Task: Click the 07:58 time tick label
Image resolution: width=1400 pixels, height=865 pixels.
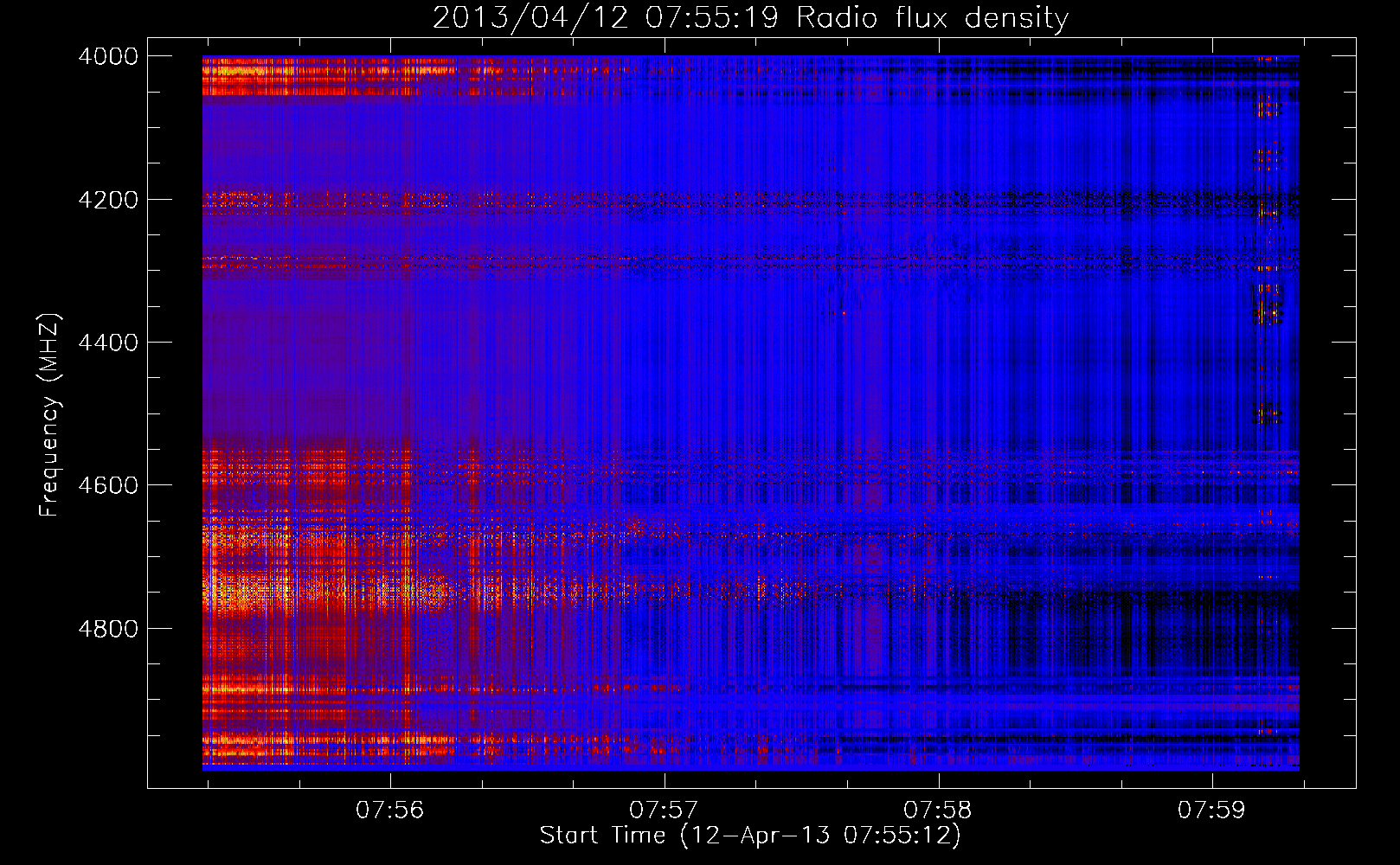Action: pos(938,810)
